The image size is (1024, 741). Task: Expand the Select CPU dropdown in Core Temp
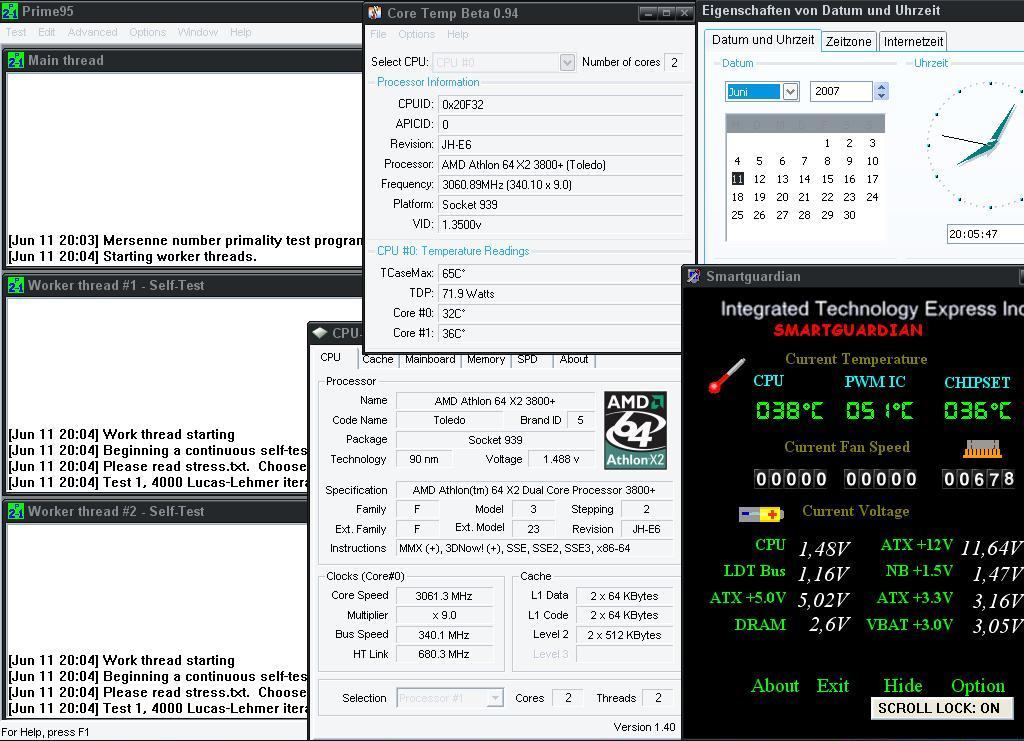[567, 62]
